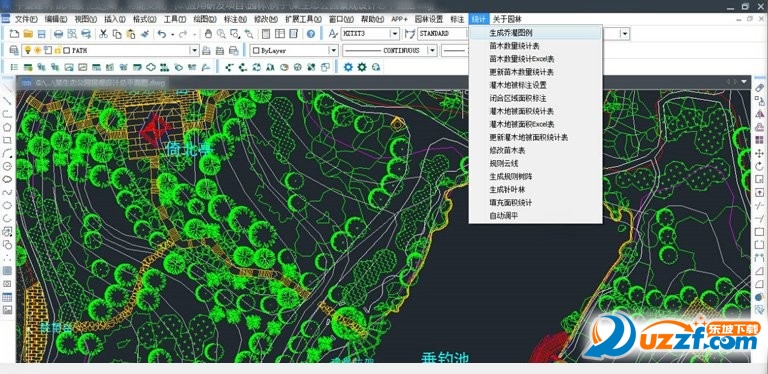Click the first blue gear settings icon

(x=348, y=67)
